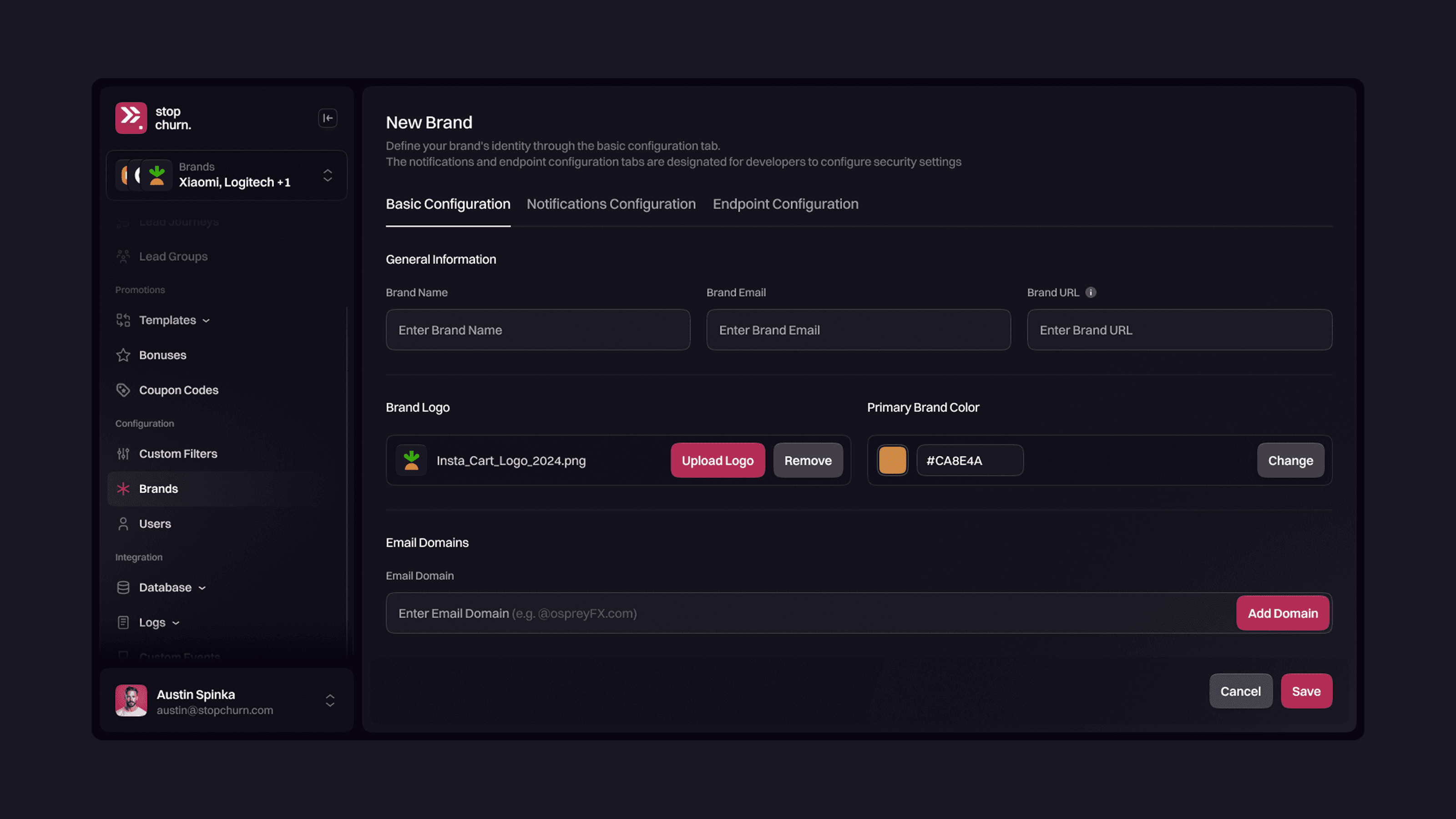The height and width of the screenshot is (819, 1456).
Task: Open Coupon Codes via the tag icon
Action: (123, 390)
